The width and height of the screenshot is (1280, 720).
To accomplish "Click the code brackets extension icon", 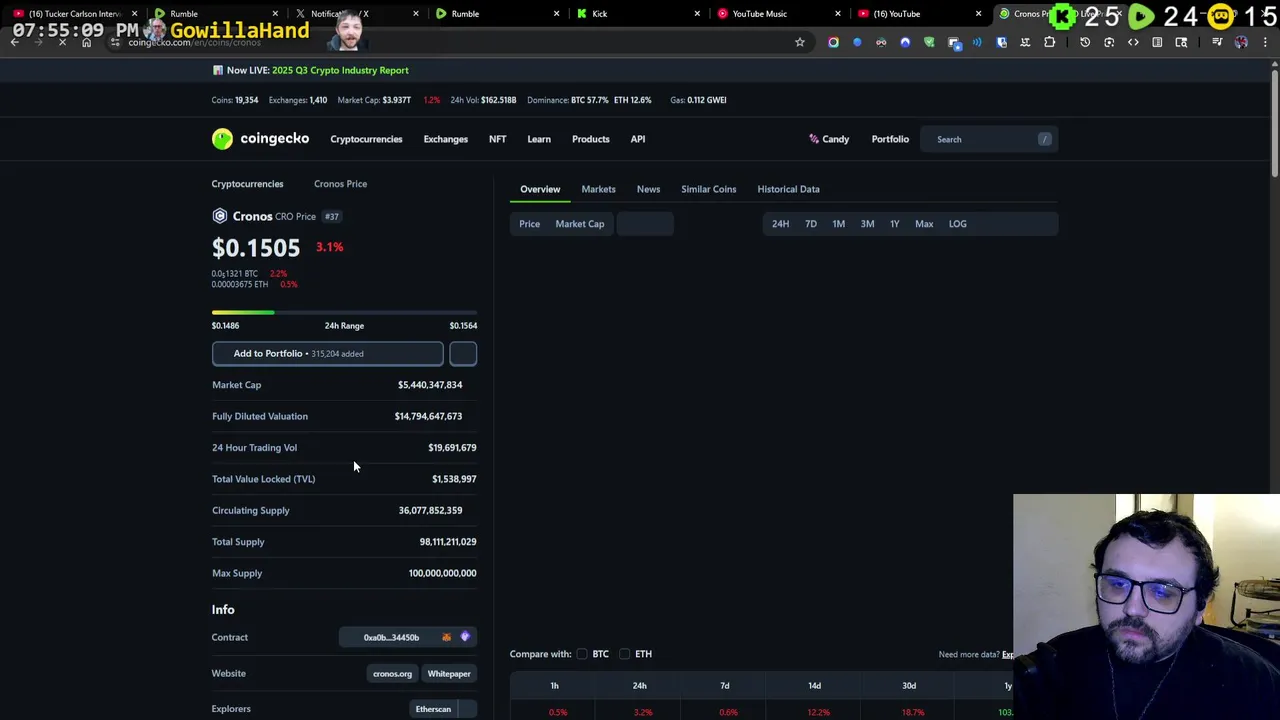I will tap(1133, 42).
